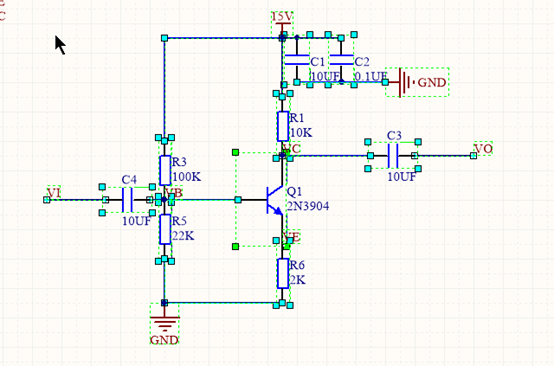Click the base pin handle of Q1
The height and width of the screenshot is (366, 554).
[x=238, y=200]
